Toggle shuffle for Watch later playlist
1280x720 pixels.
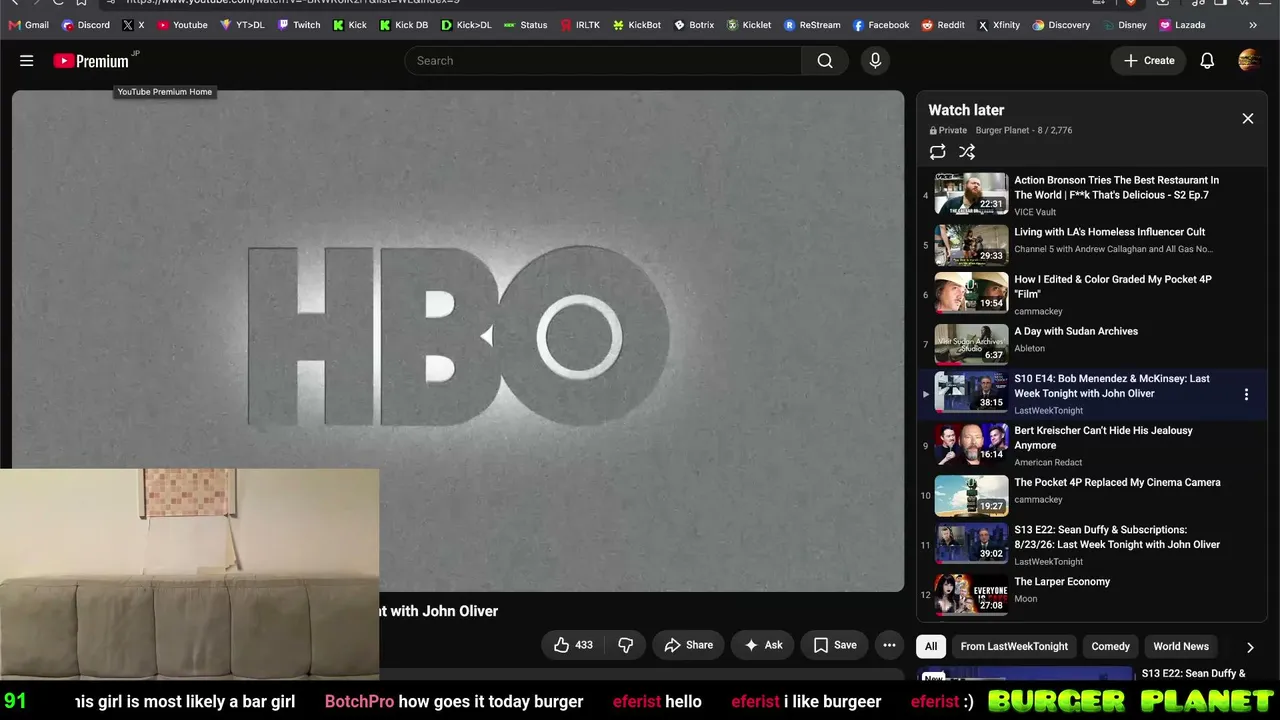967,152
